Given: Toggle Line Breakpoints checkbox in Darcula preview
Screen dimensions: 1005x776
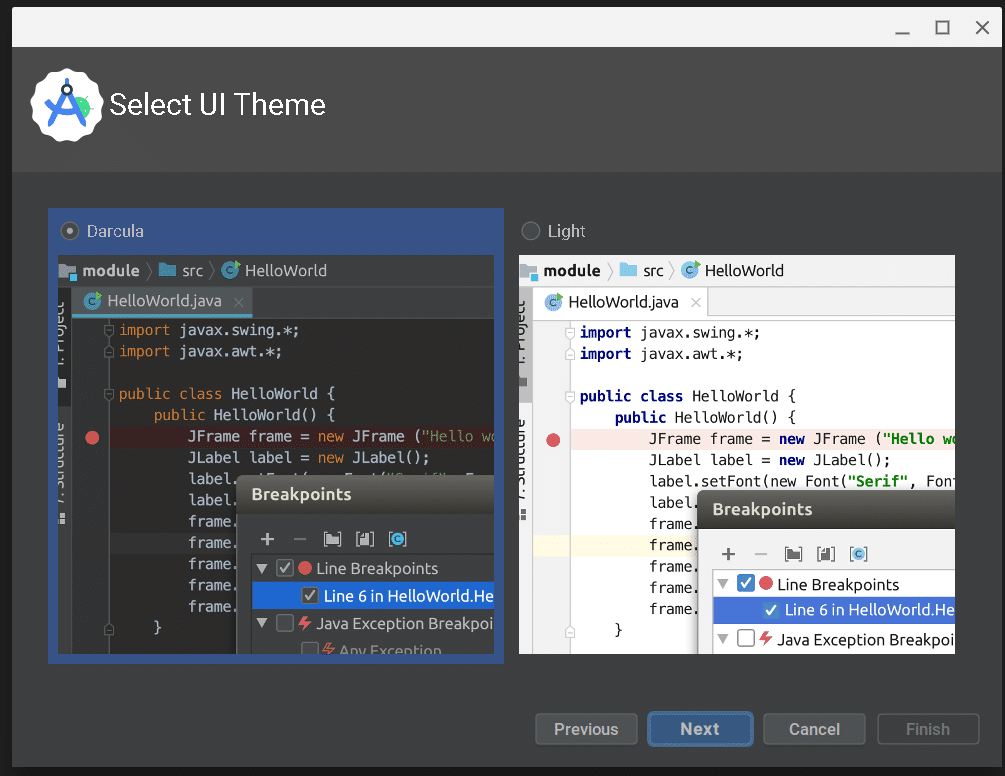Looking at the screenshot, I should tap(285, 568).
